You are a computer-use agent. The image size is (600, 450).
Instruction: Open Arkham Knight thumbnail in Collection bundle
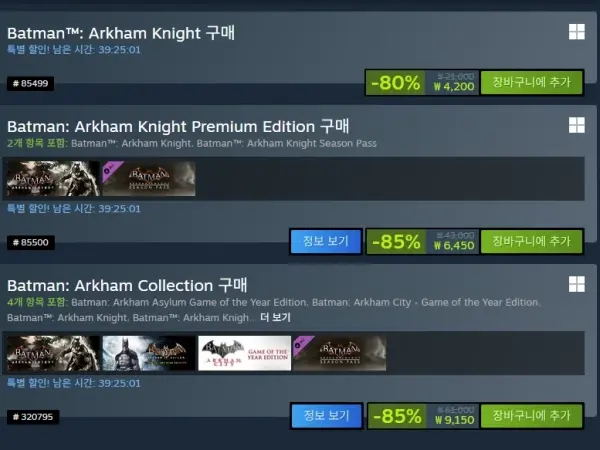point(53,353)
